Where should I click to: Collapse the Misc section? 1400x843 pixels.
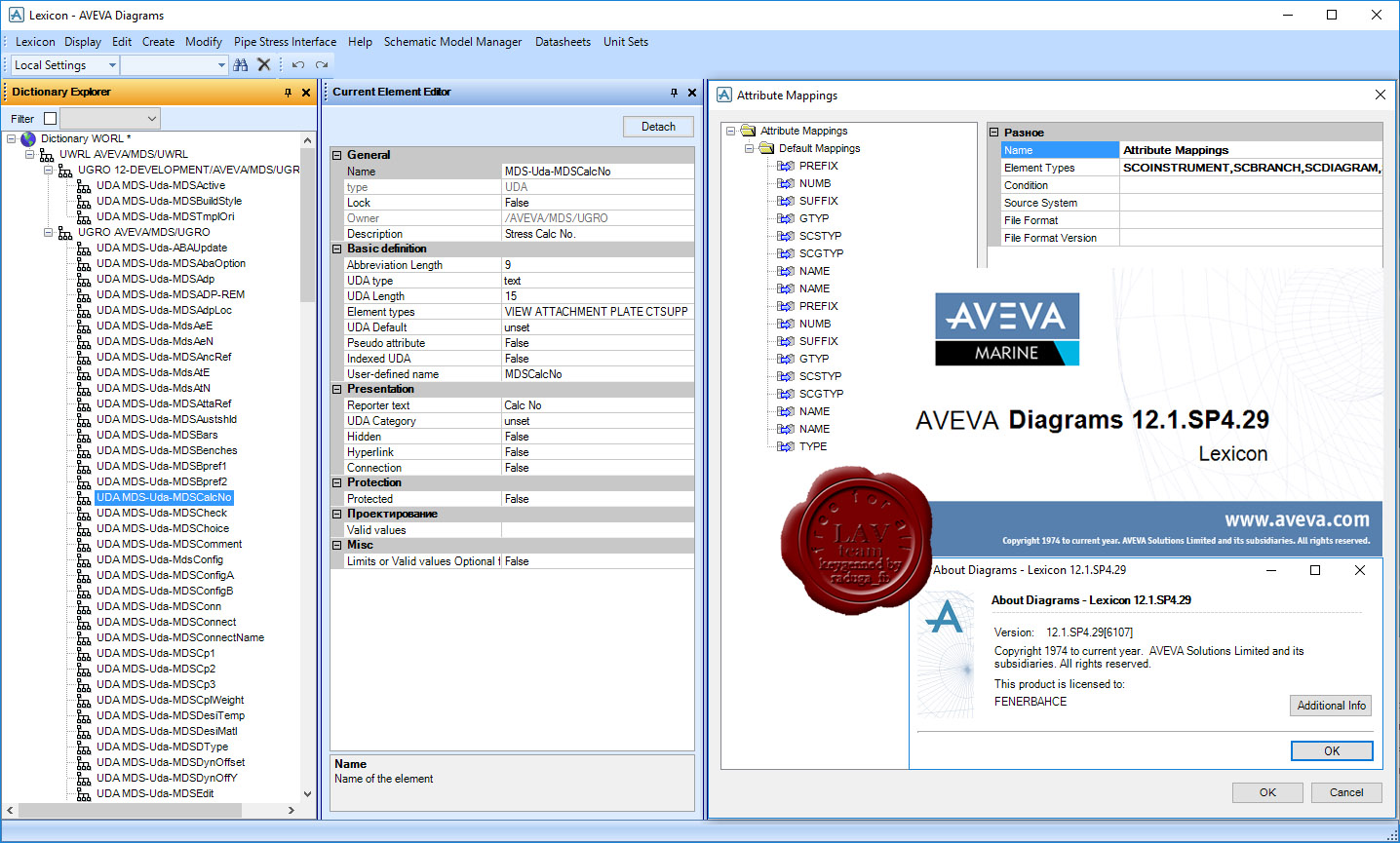[337, 545]
